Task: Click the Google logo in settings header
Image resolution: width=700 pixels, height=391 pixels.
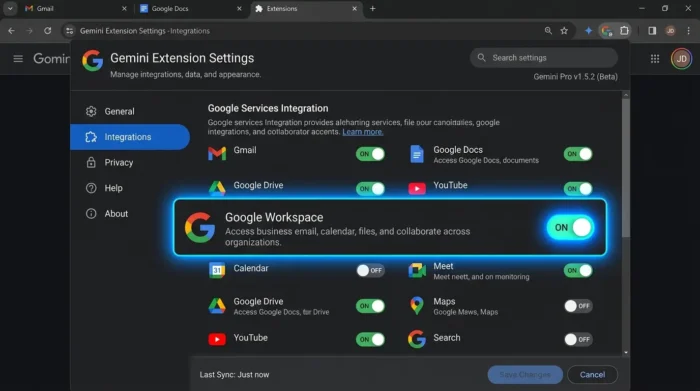Action: (x=92, y=61)
